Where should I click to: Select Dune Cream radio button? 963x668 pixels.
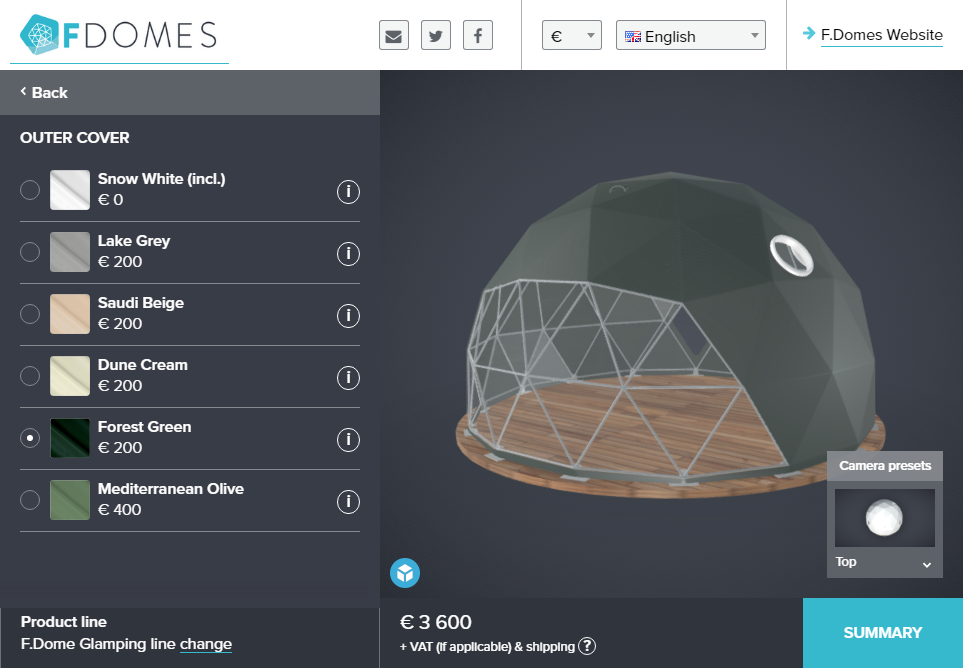(30, 376)
